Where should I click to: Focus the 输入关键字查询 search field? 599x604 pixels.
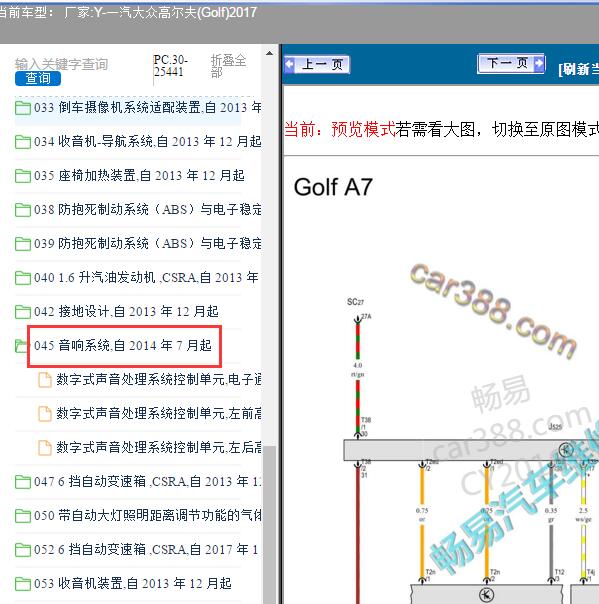pyautogui.click(x=61, y=64)
